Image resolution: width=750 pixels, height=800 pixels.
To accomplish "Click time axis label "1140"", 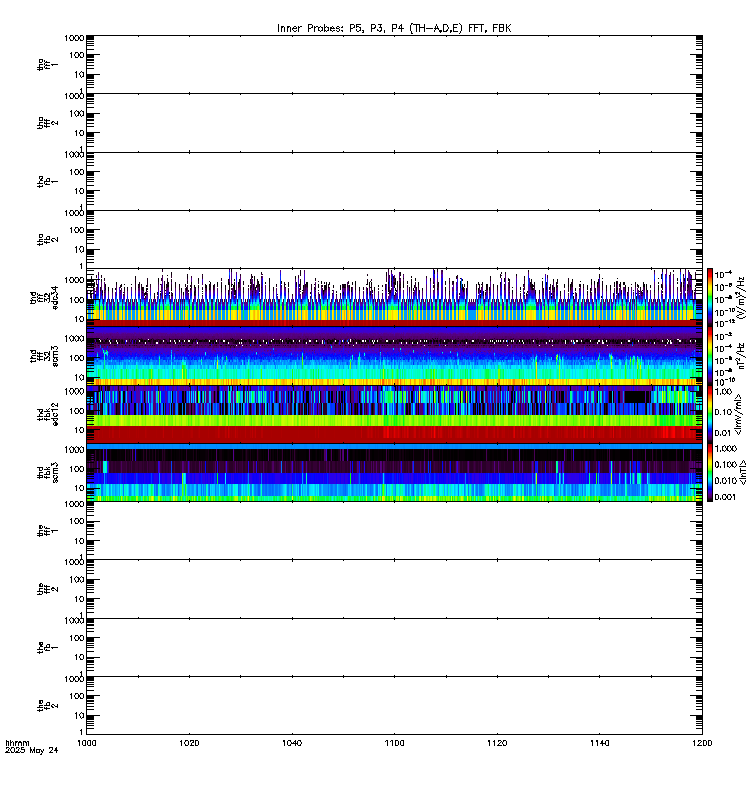I will pyautogui.click(x=599, y=743).
